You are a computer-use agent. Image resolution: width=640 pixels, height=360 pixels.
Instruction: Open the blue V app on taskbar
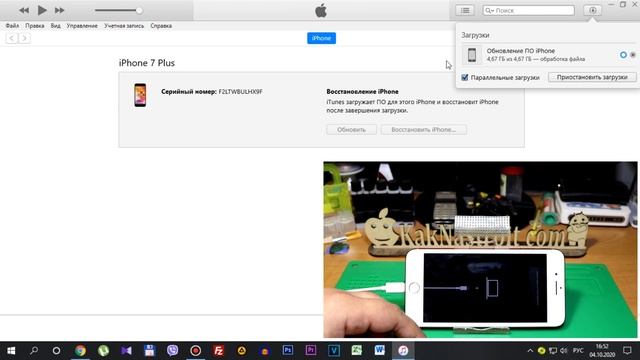click(x=334, y=351)
